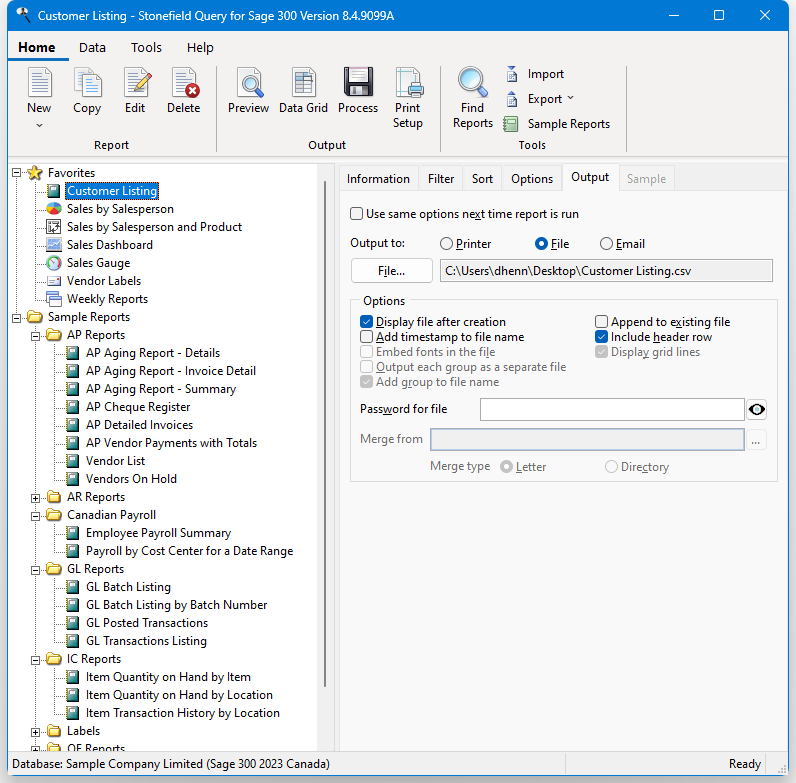Open the Tools ribbon tab
This screenshot has width=796, height=783.
(146, 48)
